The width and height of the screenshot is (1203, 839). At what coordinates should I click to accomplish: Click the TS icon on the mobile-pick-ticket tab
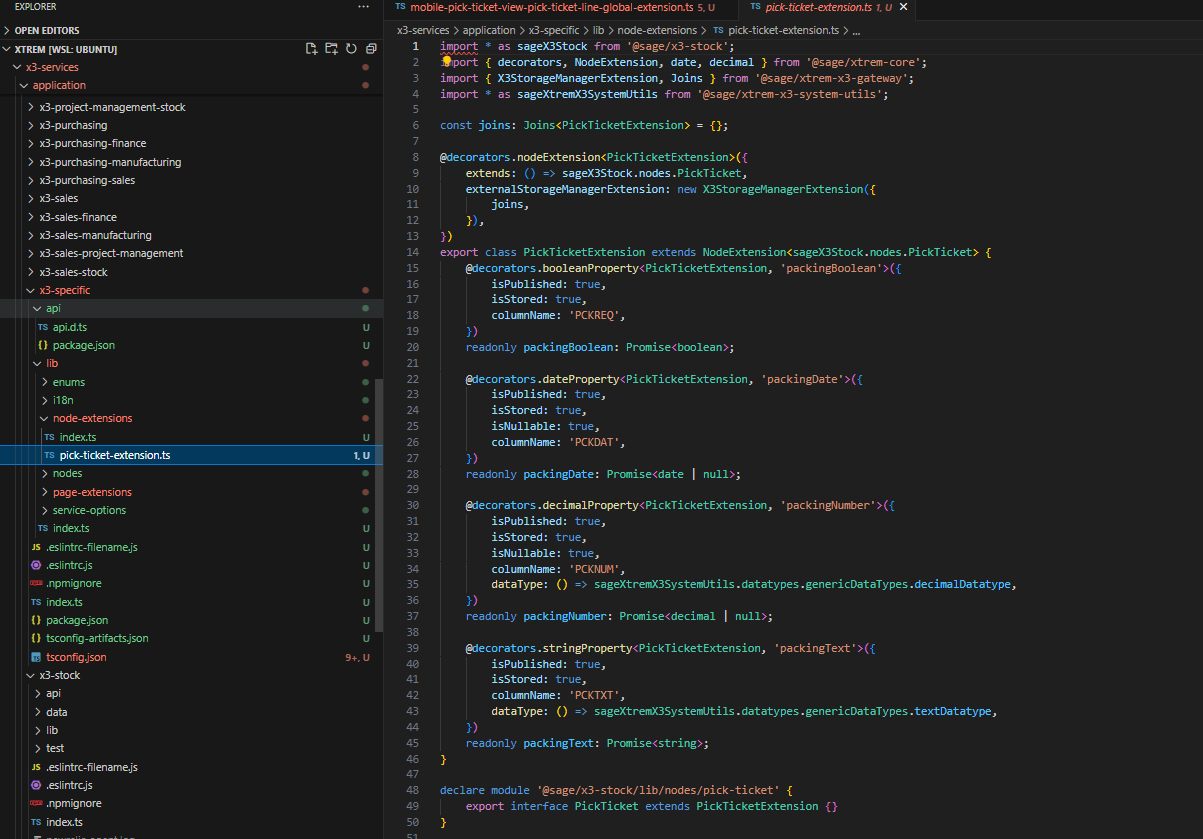coord(401,7)
